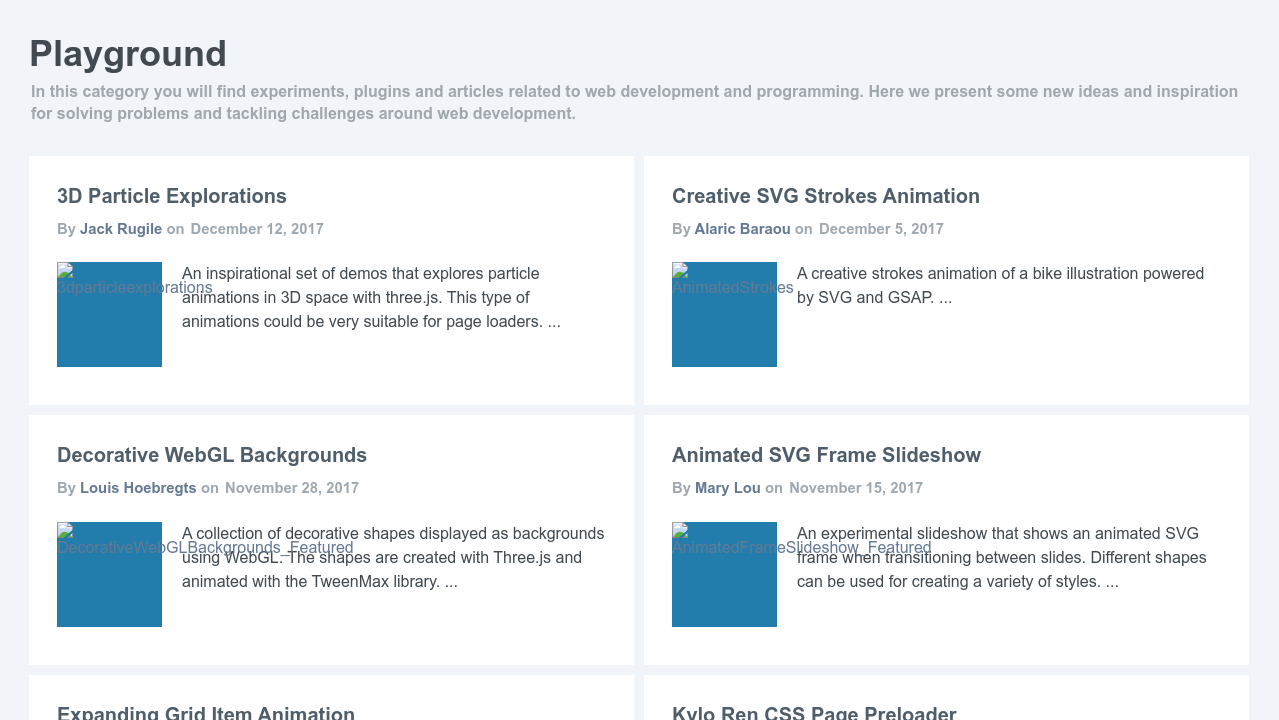Screen dimensions: 1279x720
Task: Click the 3D particle animations excerpt text
Action: (x=370, y=298)
